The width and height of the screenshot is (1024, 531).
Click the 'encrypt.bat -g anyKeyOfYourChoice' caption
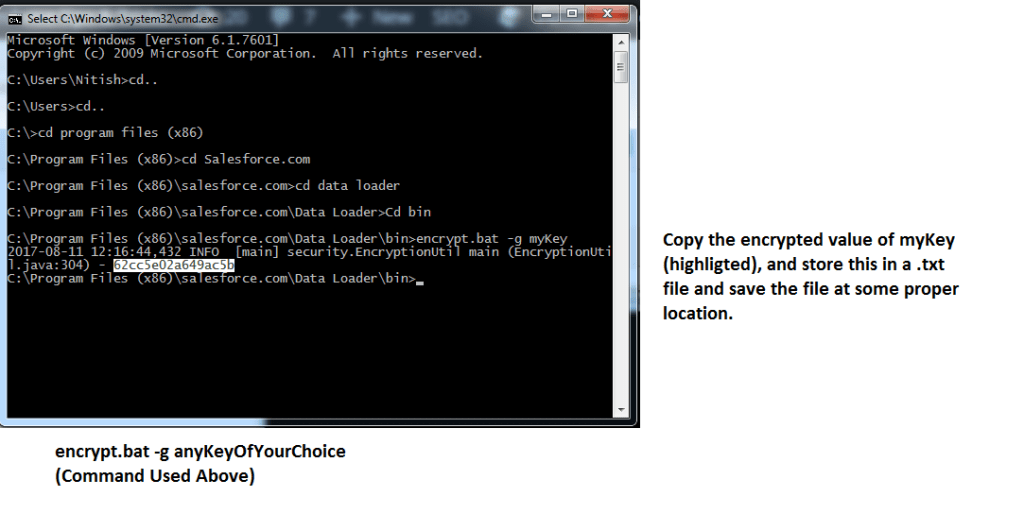pos(200,452)
